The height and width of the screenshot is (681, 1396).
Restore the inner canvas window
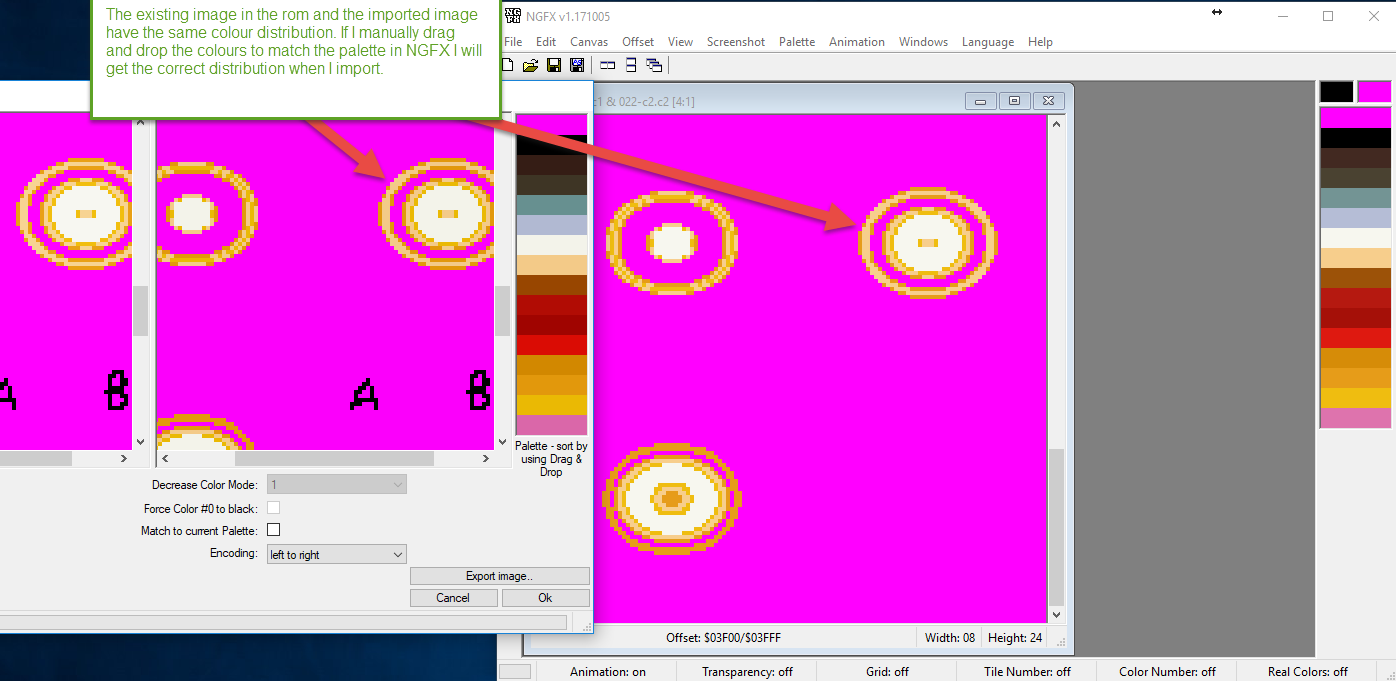(1014, 101)
